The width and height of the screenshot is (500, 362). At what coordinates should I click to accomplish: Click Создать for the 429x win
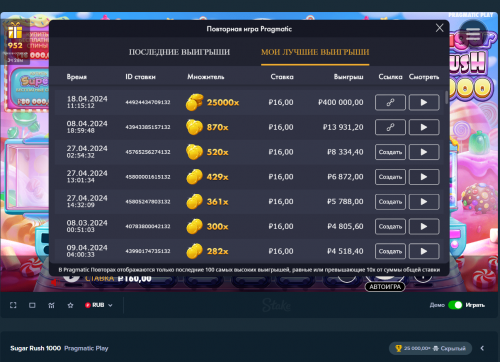(390, 177)
